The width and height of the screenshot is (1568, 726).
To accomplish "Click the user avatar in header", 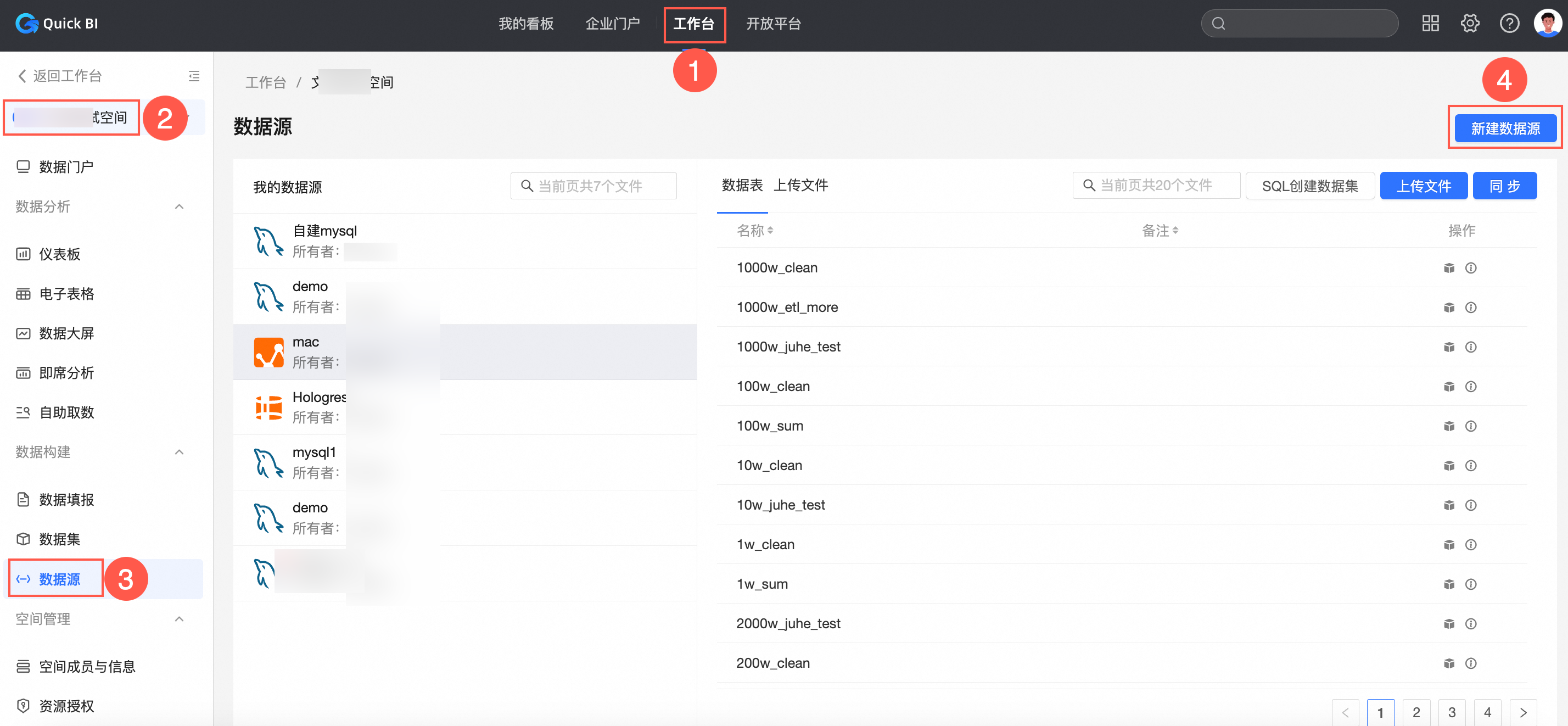I will (1547, 24).
